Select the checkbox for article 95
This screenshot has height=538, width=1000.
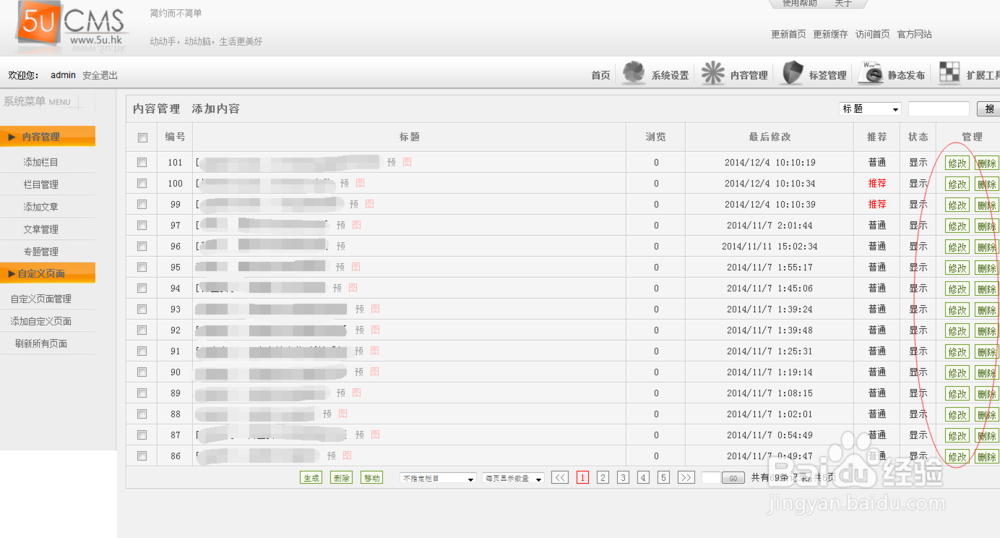[142, 267]
